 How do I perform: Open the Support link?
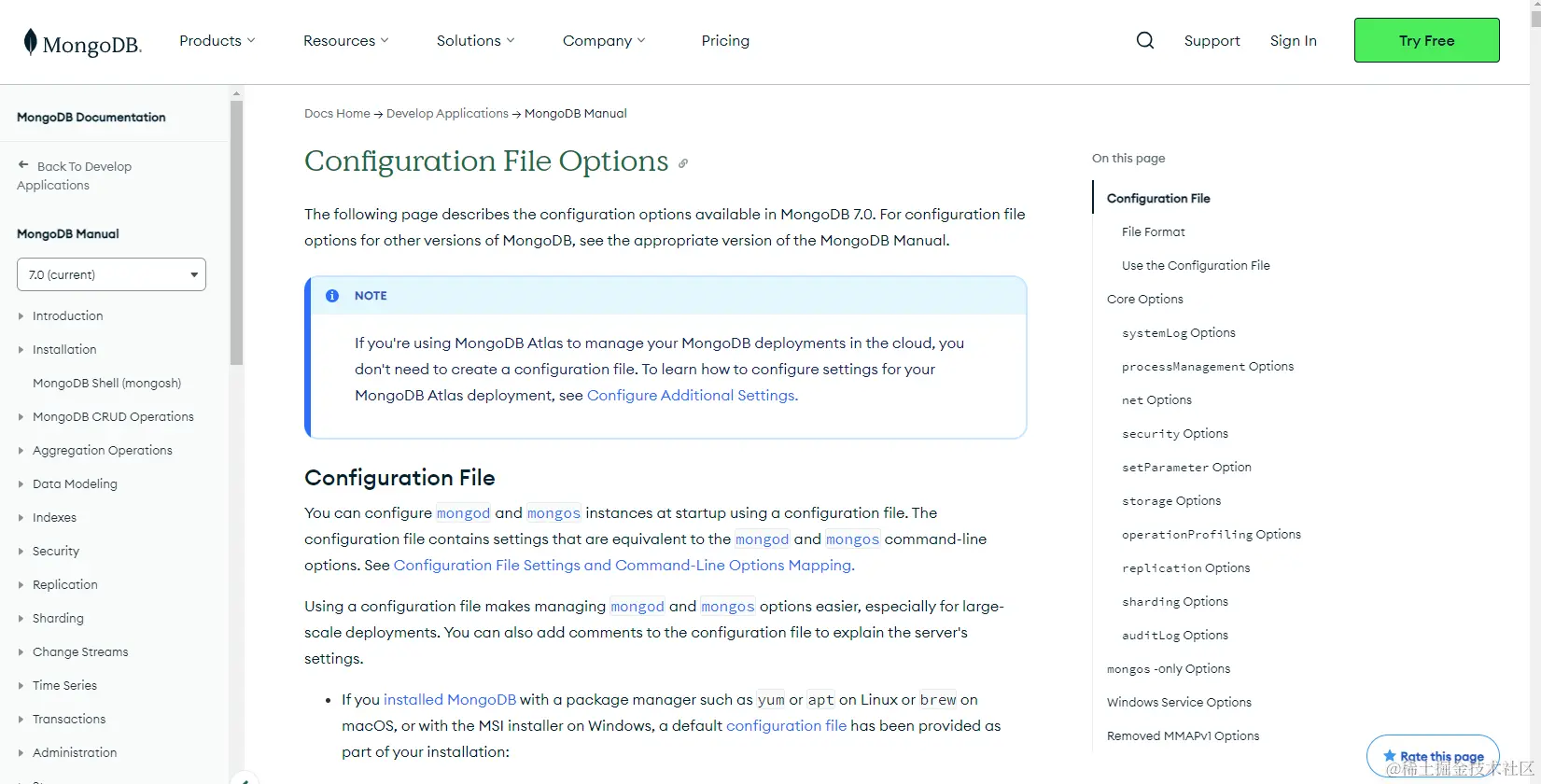coord(1212,40)
